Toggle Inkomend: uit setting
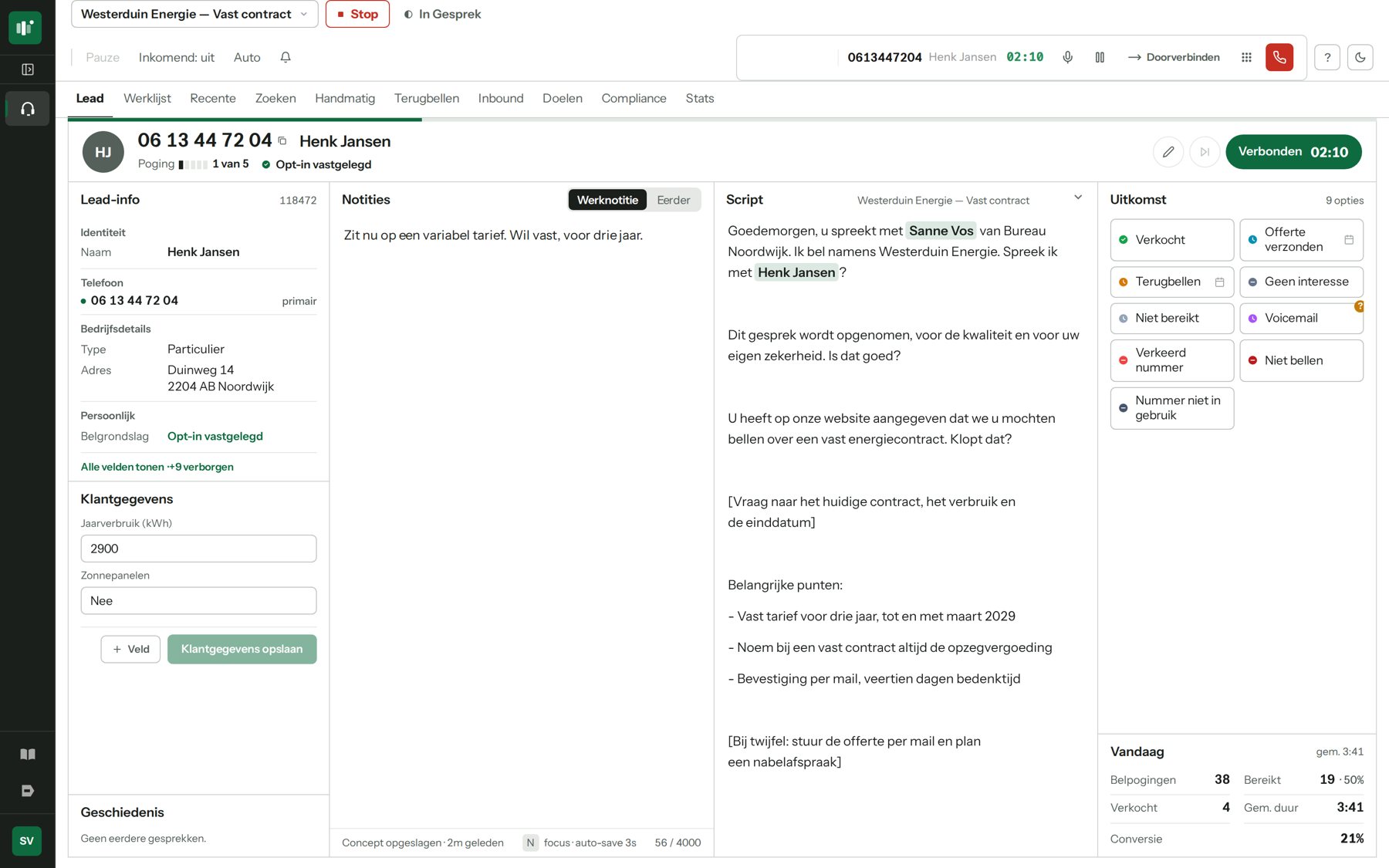Viewport: 1389px width, 868px height. click(x=177, y=57)
